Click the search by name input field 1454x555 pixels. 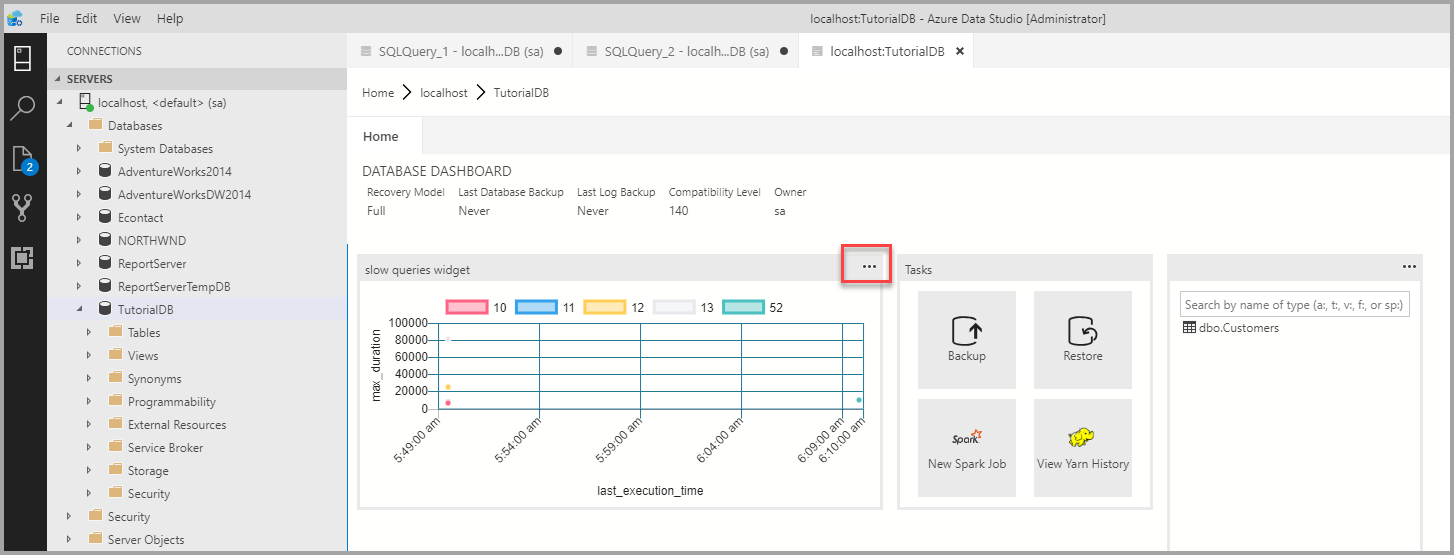click(x=1294, y=305)
